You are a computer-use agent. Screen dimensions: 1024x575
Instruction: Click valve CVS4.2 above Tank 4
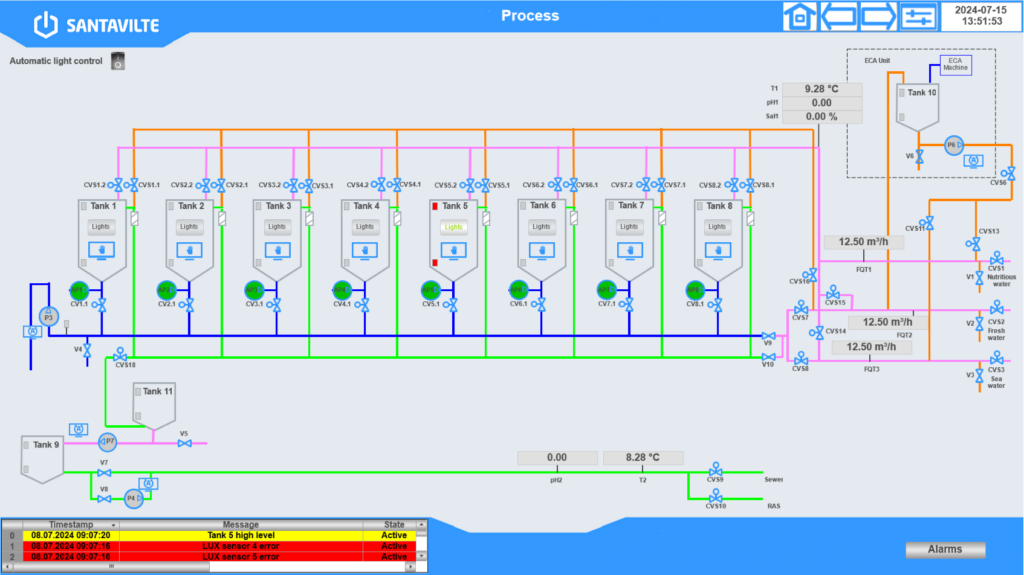pos(381,186)
